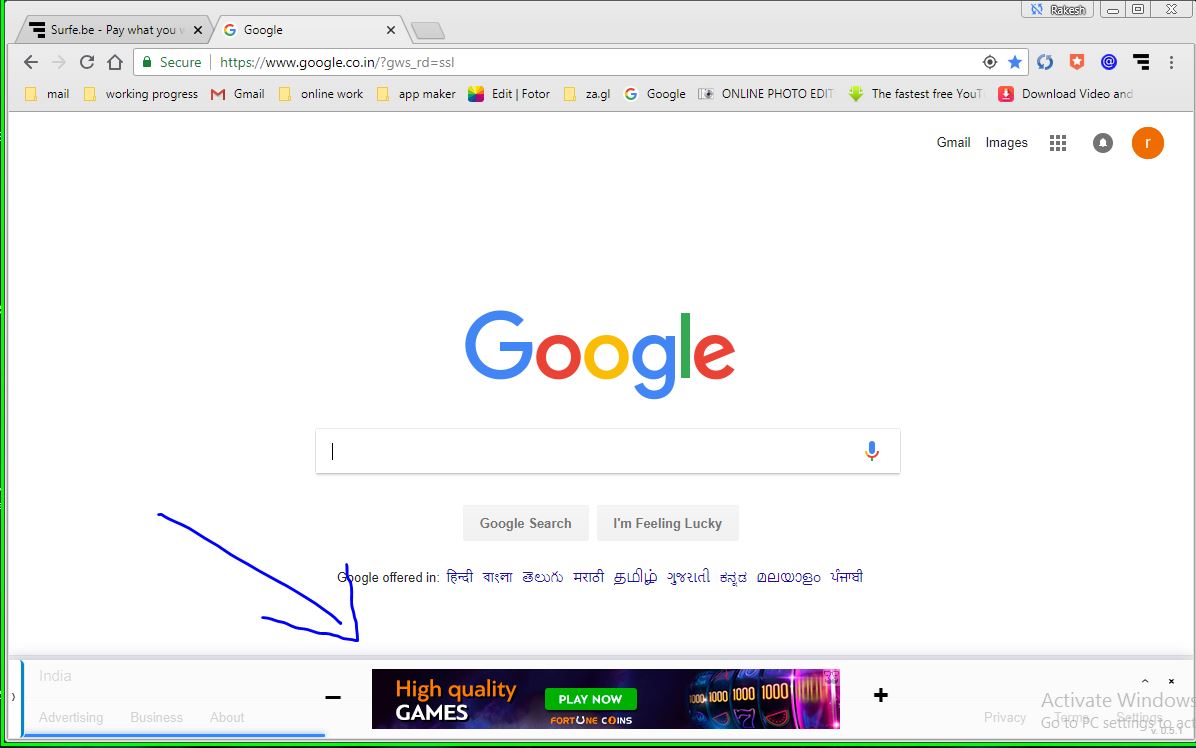Image resolution: width=1196 pixels, height=748 pixels.
Task: Click the Google logo
Action: (x=600, y=353)
